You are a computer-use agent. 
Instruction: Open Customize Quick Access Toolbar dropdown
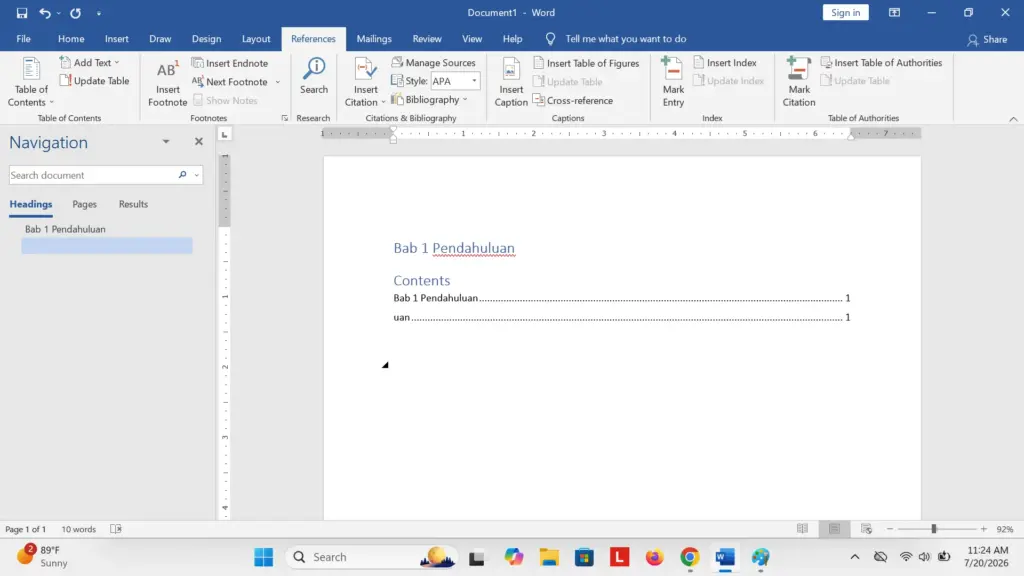[99, 13]
